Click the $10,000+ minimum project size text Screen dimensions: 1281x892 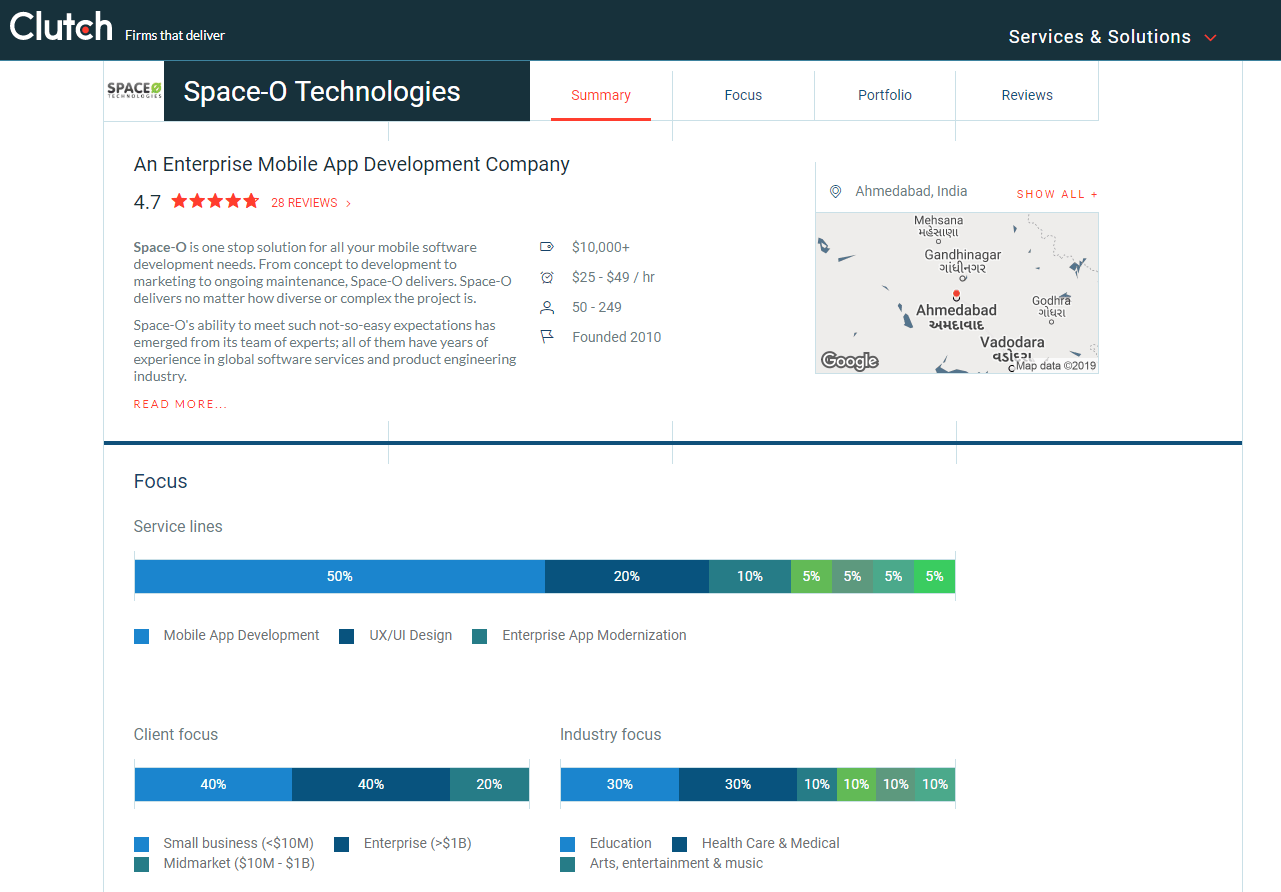[x=601, y=247]
